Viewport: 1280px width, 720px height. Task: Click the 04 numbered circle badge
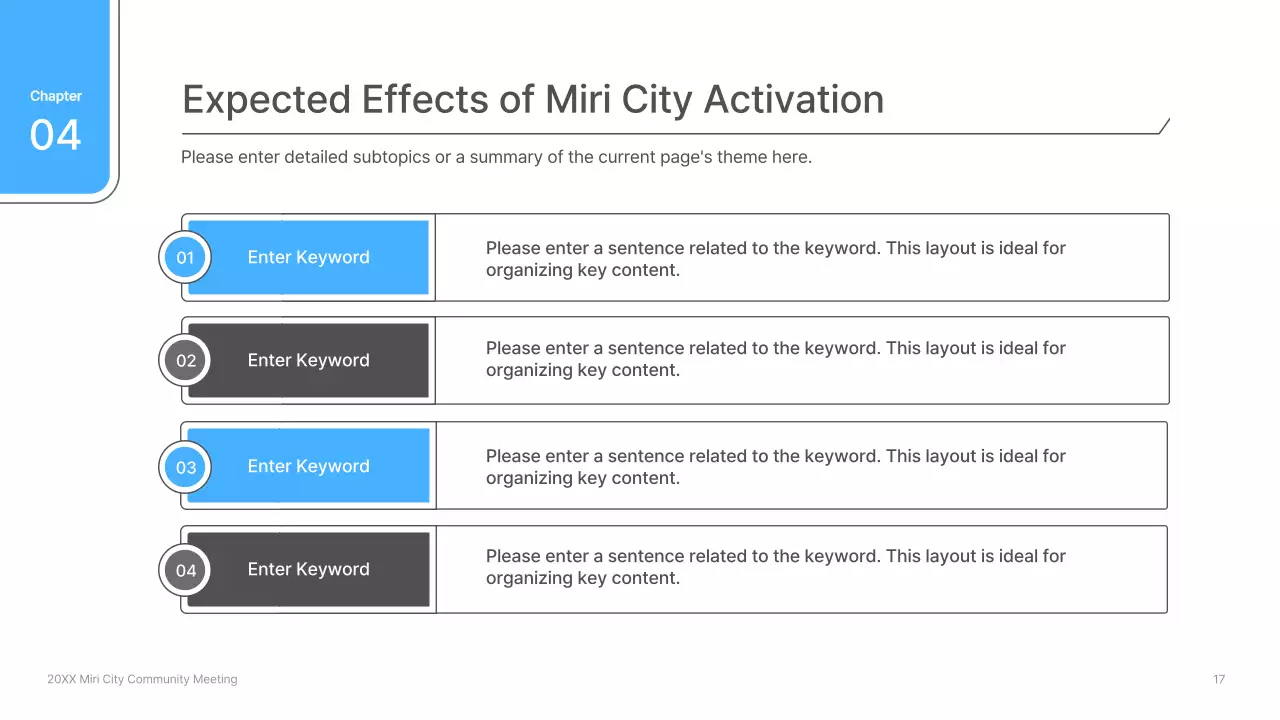pos(185,571)
